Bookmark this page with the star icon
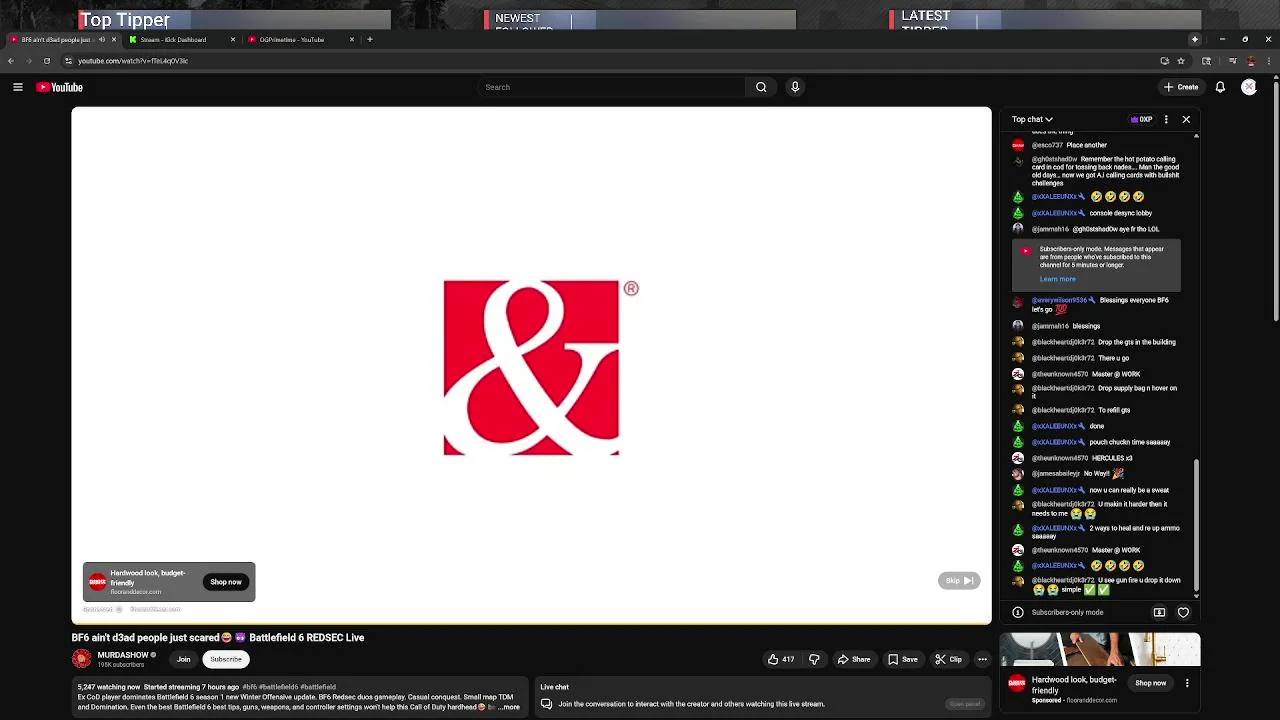This screenshot has width=1280, height=720. pos(1180,61)
